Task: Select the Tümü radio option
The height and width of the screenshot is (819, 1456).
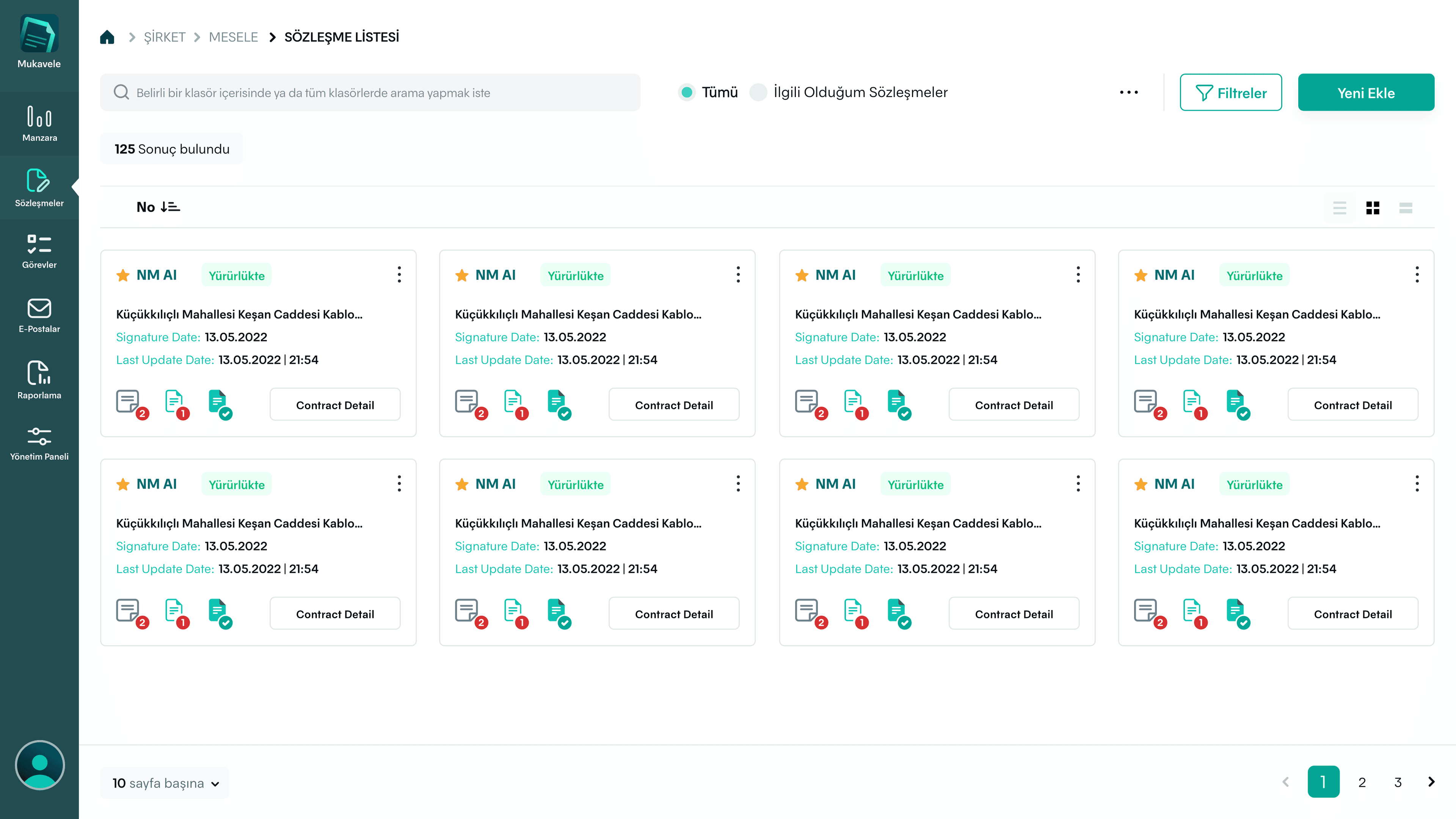Action: [x=687, y=92]
